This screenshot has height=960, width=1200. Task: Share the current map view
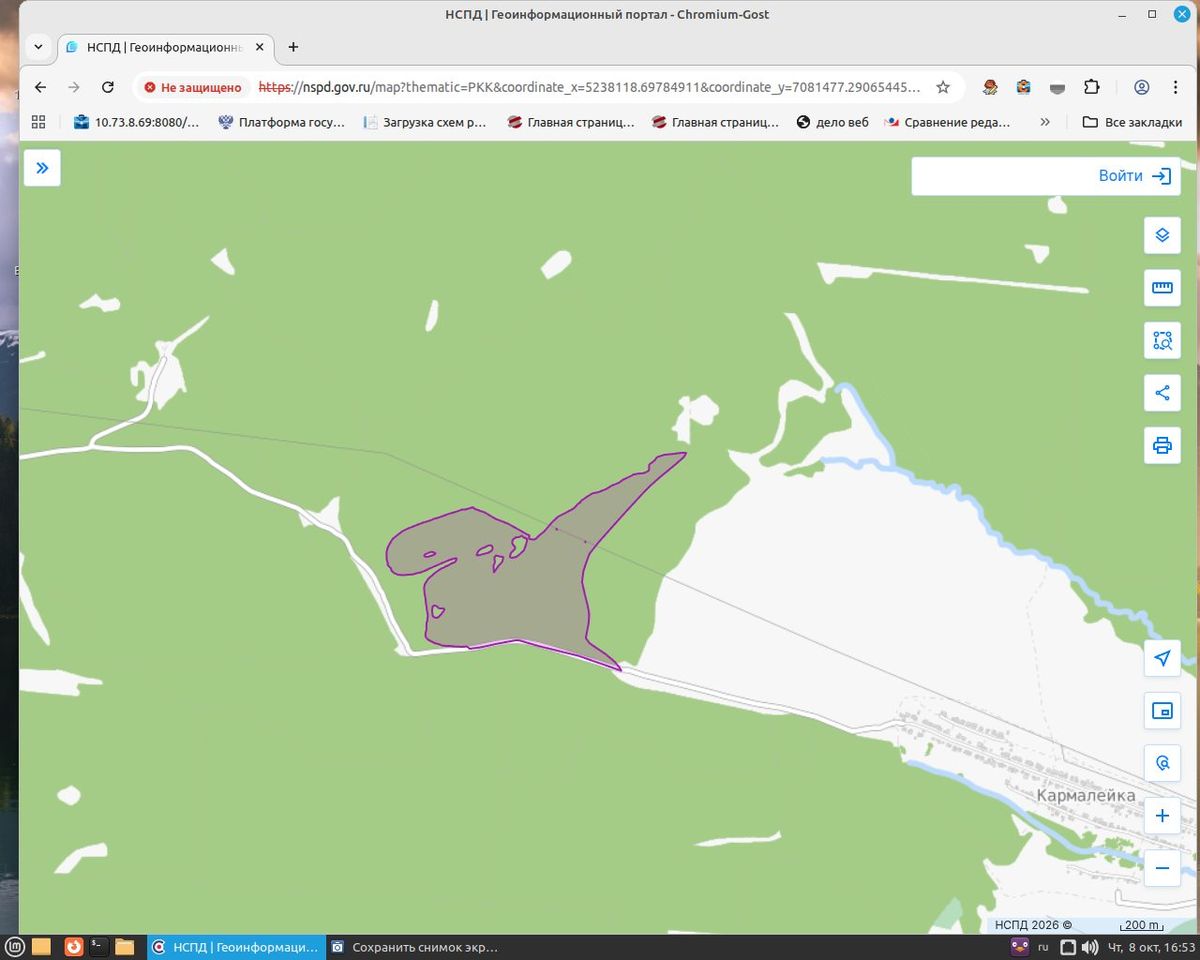coord(1162,393)
